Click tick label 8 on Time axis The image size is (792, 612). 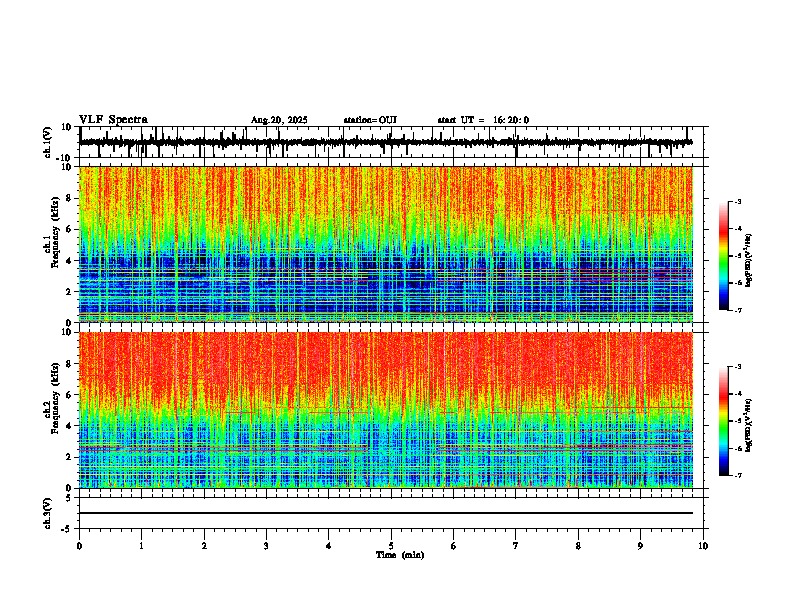click(578, 546)
